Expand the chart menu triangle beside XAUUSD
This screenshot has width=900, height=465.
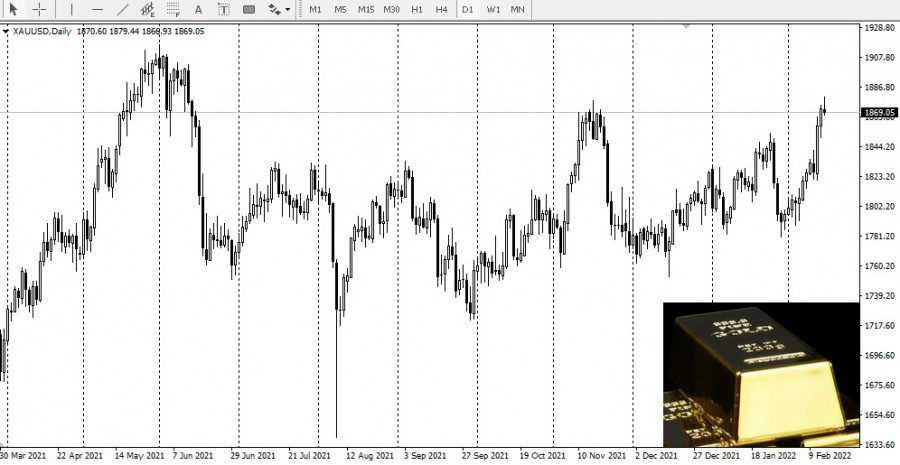6,32
